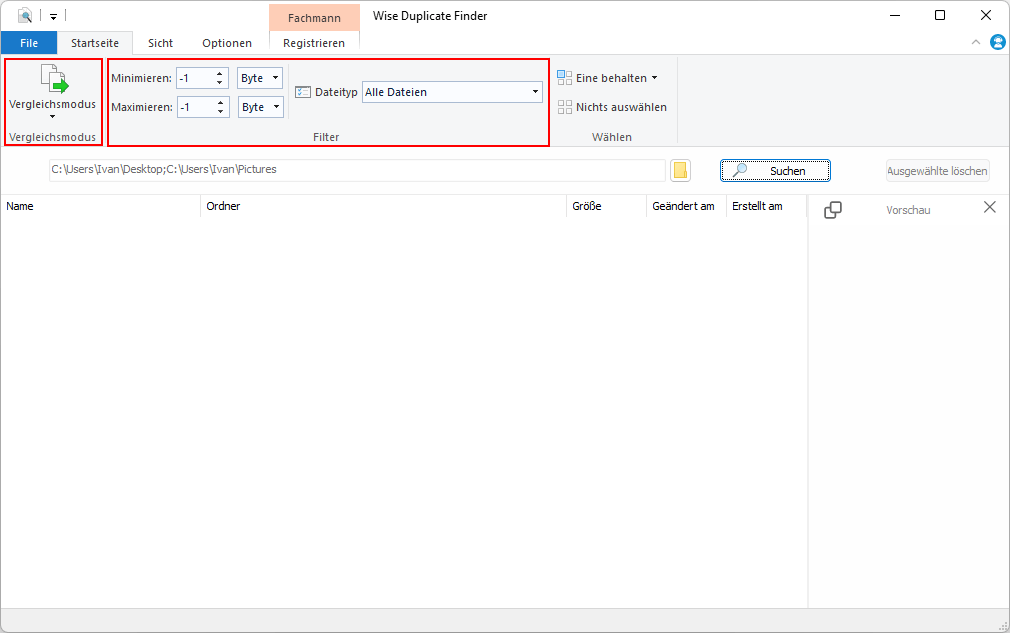Image resolution: width=1010 pixels, height=633 pixels.
Task: Close the Vorschau preview pane
Action: 990,207
